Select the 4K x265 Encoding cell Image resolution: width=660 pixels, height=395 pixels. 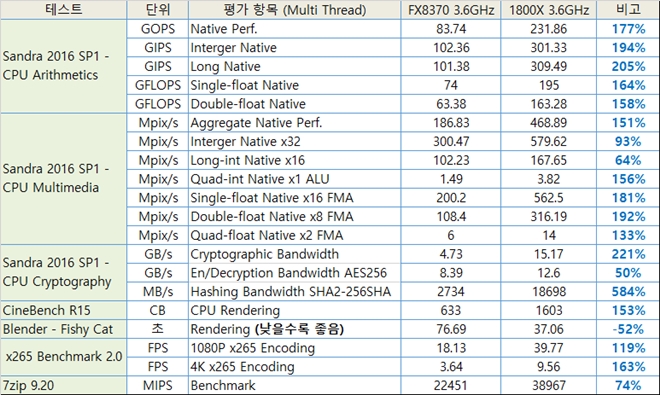tap(294, 366)
